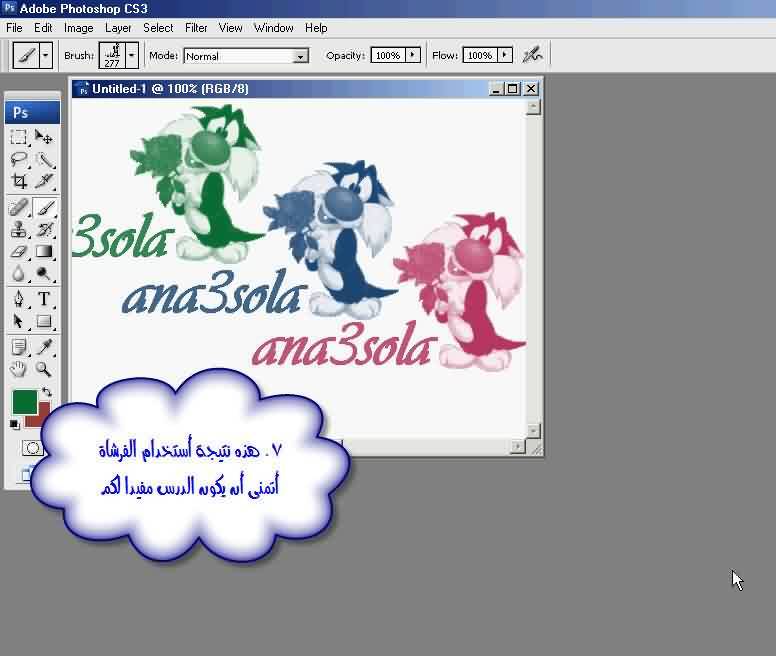Swap foreground and background colors
This screenshot has width=776, height=656.
point(47,392)
